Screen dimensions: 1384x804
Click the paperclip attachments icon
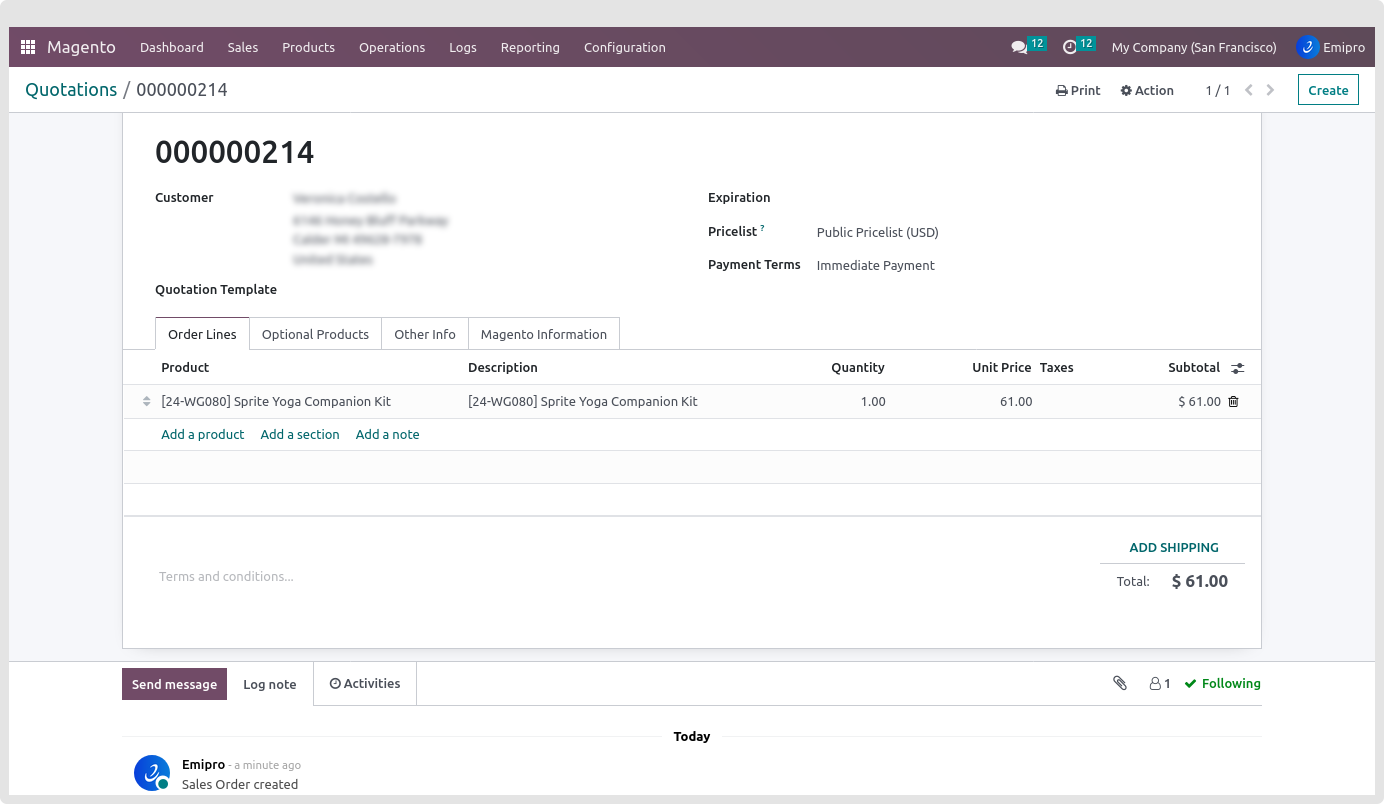click(x=1120, y=683)
